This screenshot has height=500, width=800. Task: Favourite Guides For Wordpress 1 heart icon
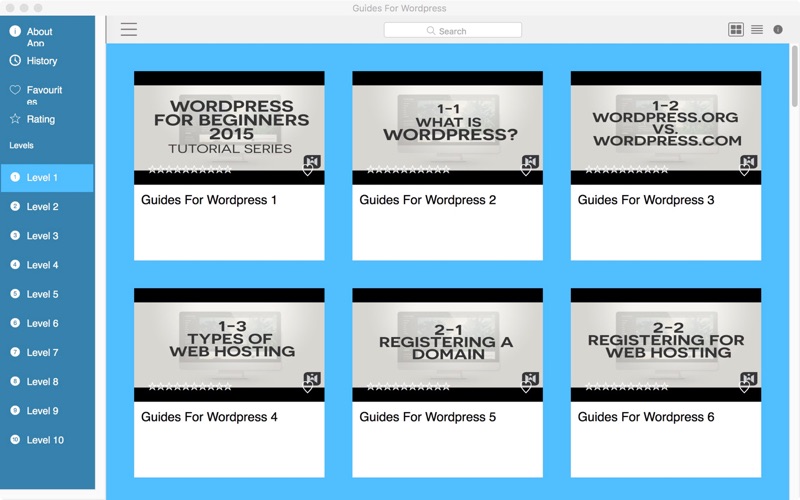[308, 171]
